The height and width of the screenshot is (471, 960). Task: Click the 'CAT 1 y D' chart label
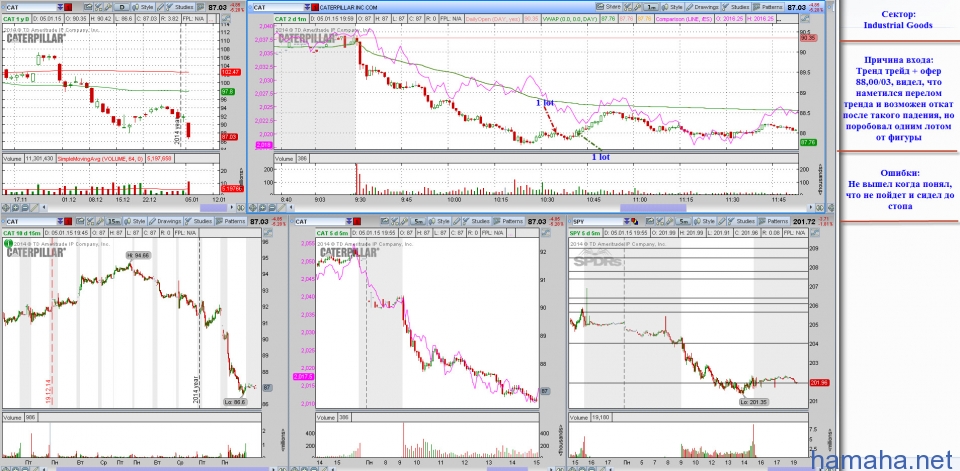[16, 19]
